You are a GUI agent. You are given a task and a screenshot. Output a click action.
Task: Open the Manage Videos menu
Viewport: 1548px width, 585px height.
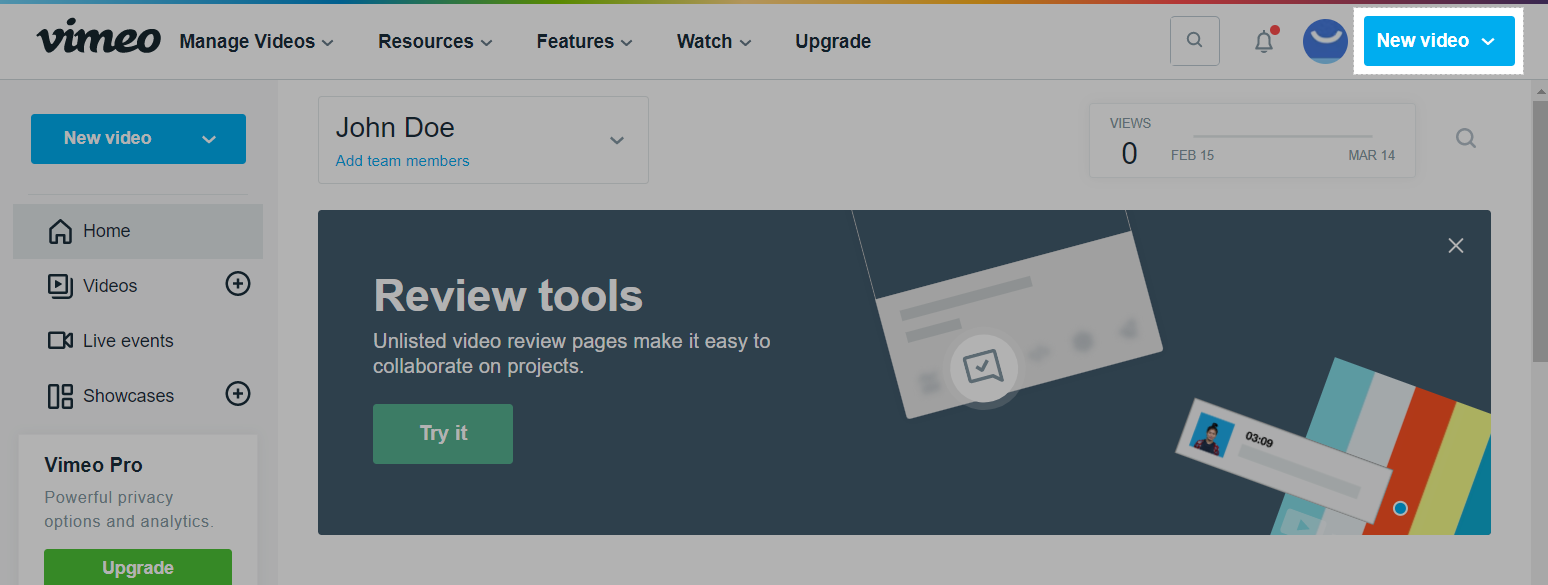click(x=256, y=41)
